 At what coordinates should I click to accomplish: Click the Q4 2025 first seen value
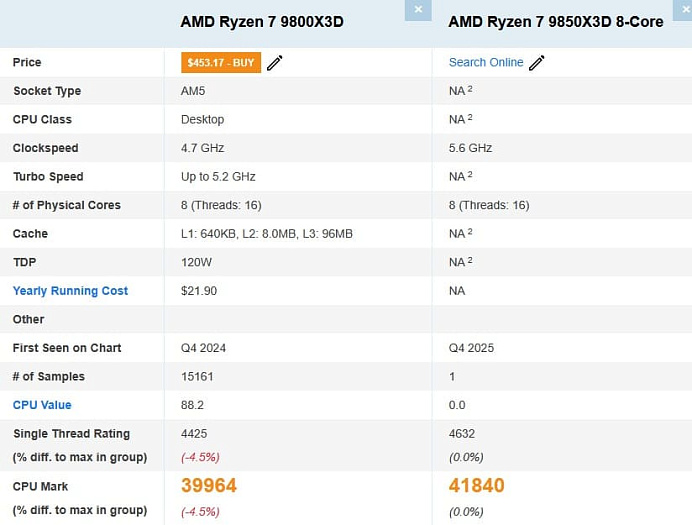[x=471, y=348]
